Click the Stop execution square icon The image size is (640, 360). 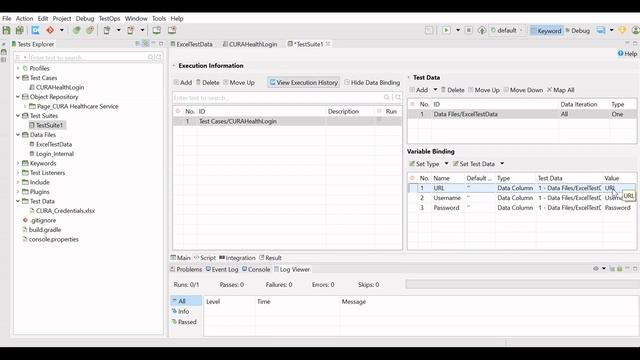click(x=469, y=30)
